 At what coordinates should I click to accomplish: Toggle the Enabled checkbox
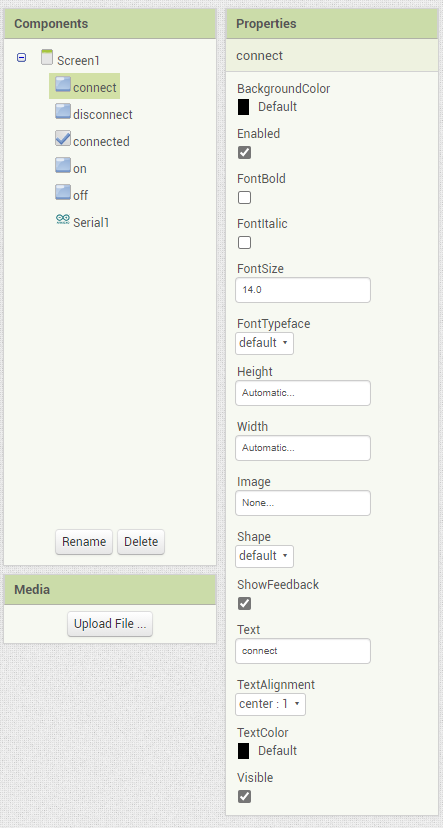pyautogui.click(x=244, y=153)
